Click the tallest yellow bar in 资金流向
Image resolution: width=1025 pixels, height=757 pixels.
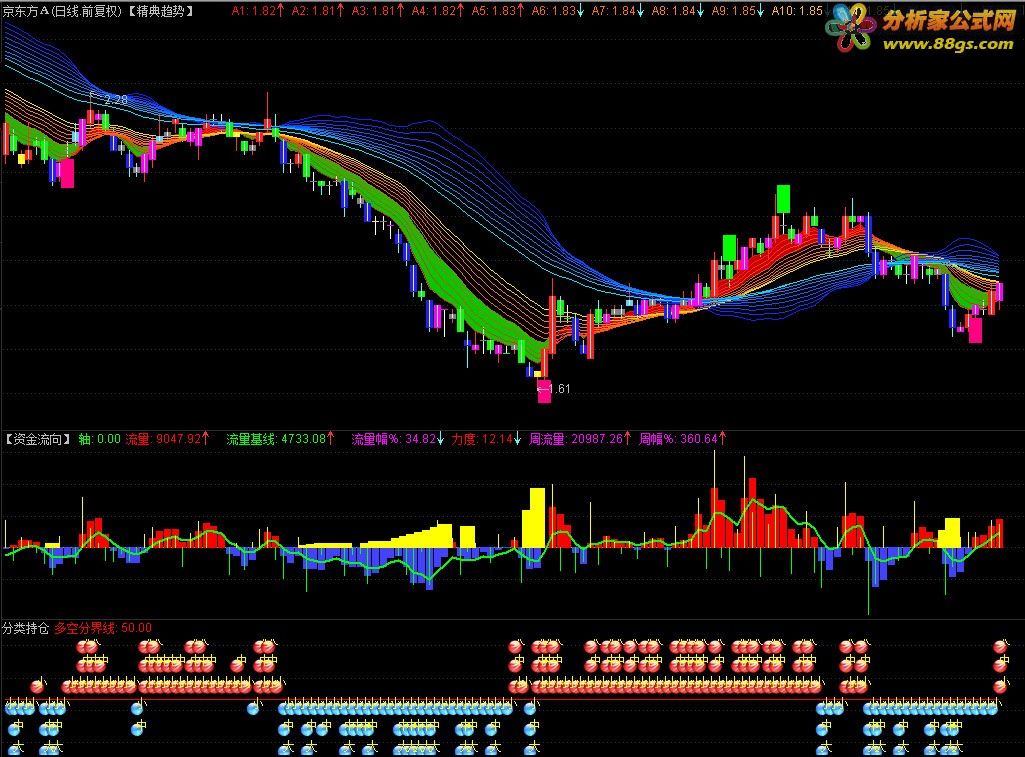[537, 518]
